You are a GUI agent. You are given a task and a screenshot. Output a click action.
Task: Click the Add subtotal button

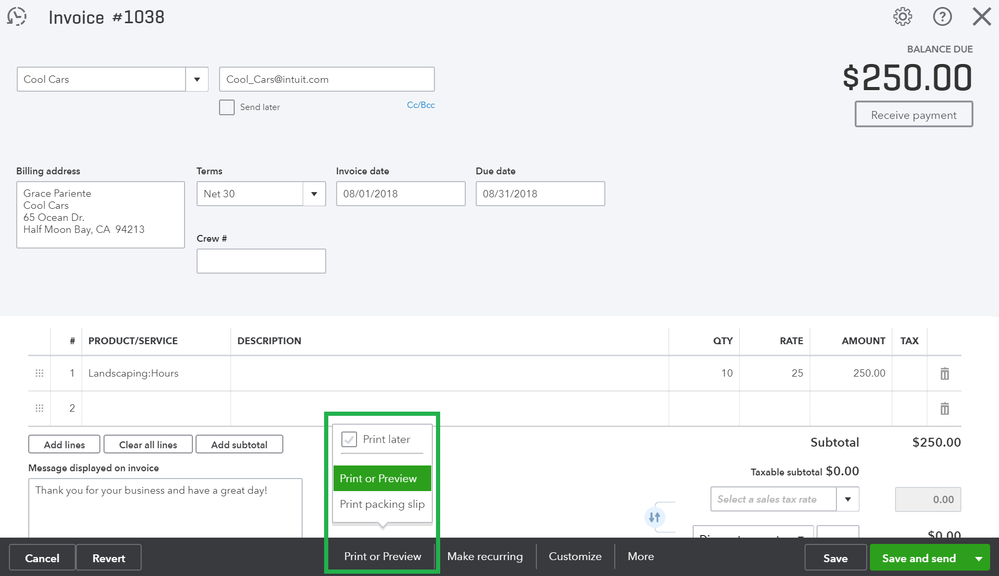(239, 445)
